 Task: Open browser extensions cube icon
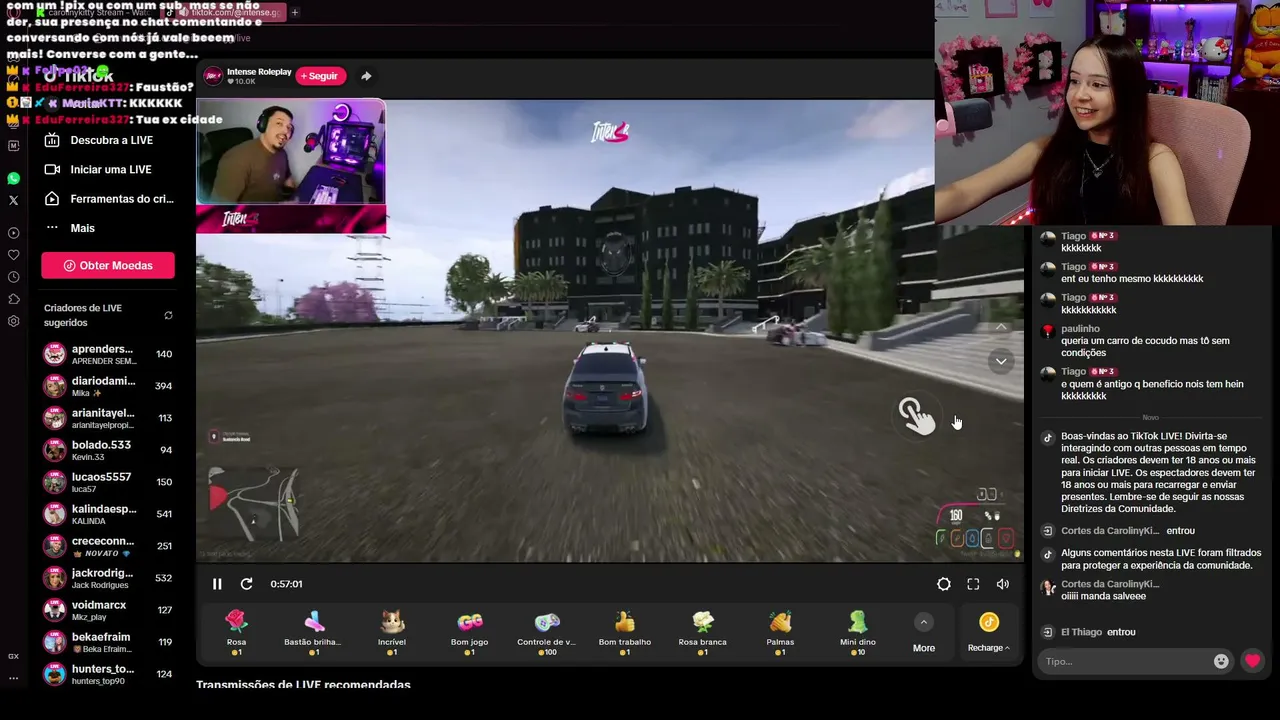click(13, 299)
